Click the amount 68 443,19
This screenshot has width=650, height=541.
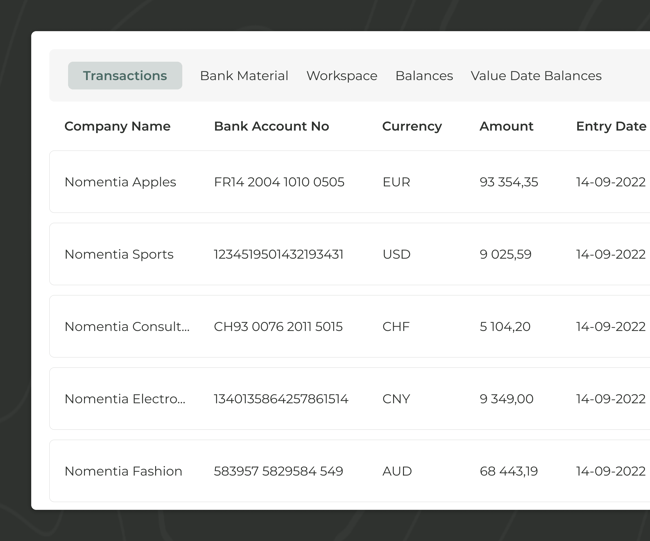[x=509, y=471]
